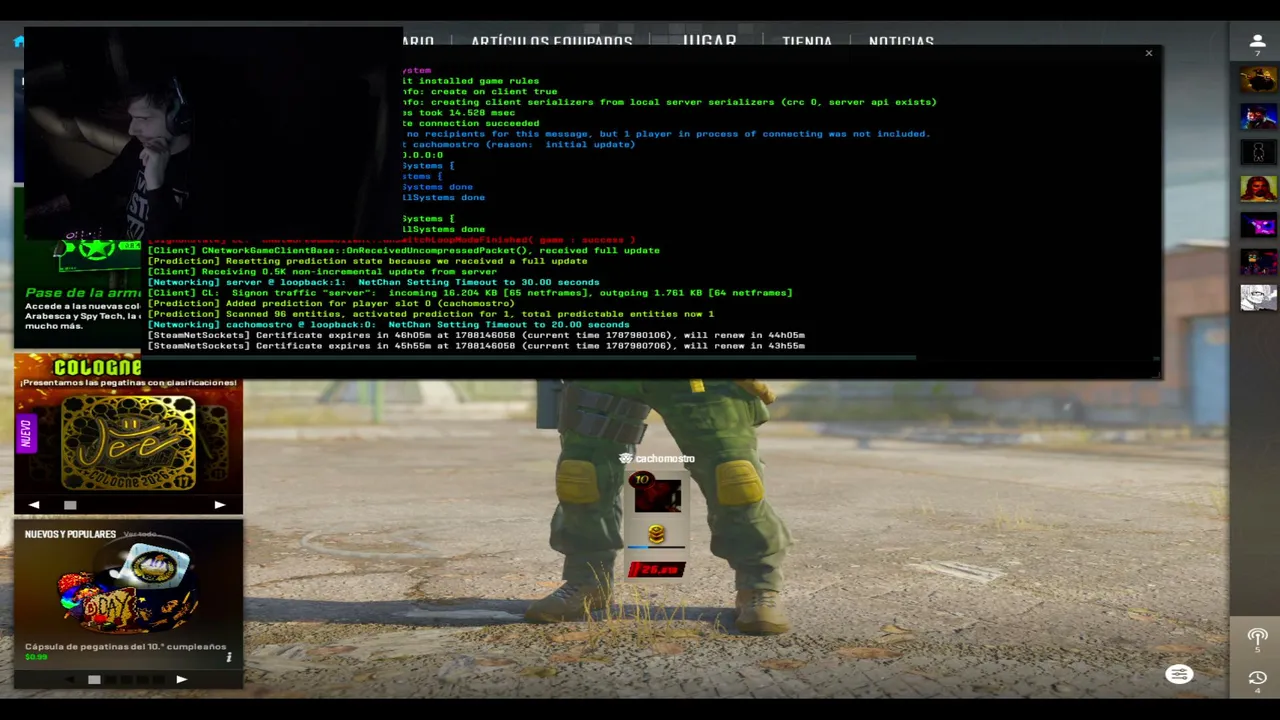This screenshot has width=1280, height=720.
Task: Open the Cologne 2026 gold sticker image
Action: click(x=128, y=443)
